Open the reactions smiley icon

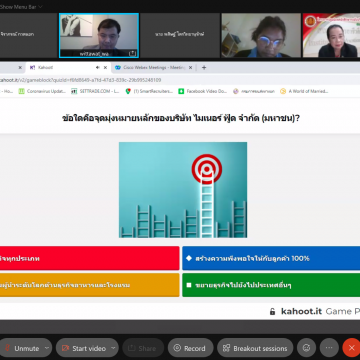point(306,348)
